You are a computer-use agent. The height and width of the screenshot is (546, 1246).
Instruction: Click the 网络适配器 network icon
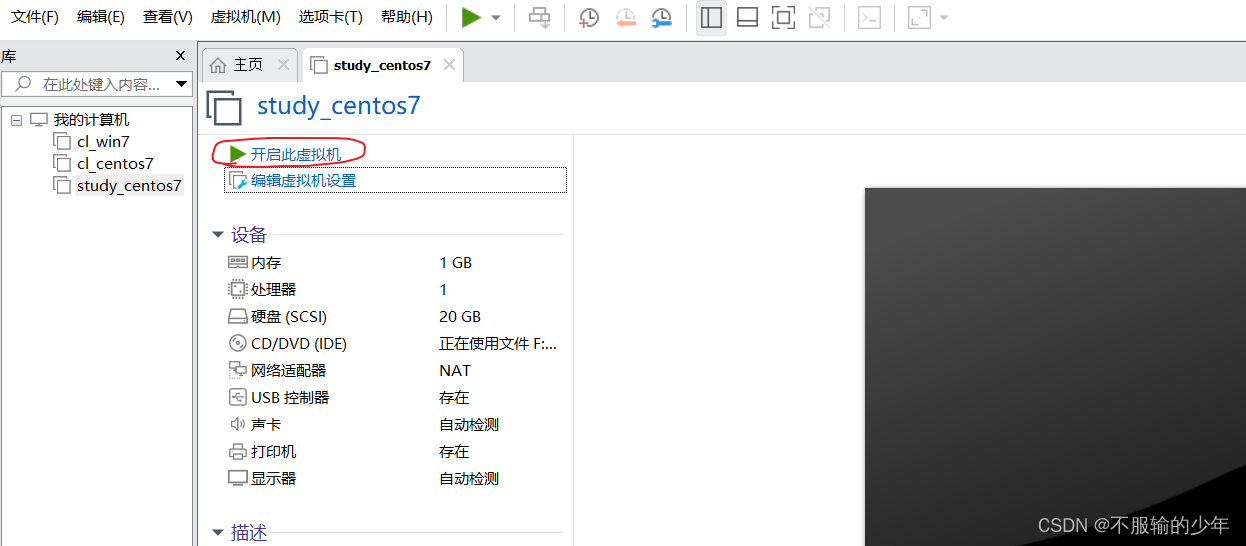pyautogui.click(x=237, y=370)
